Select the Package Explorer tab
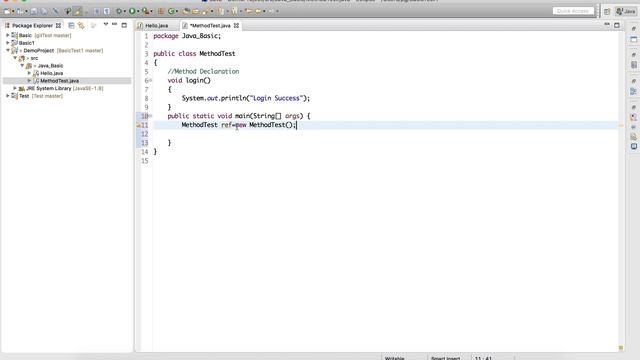Image resolution: width=640 pixels, height=360 pixels. (33, 25)
